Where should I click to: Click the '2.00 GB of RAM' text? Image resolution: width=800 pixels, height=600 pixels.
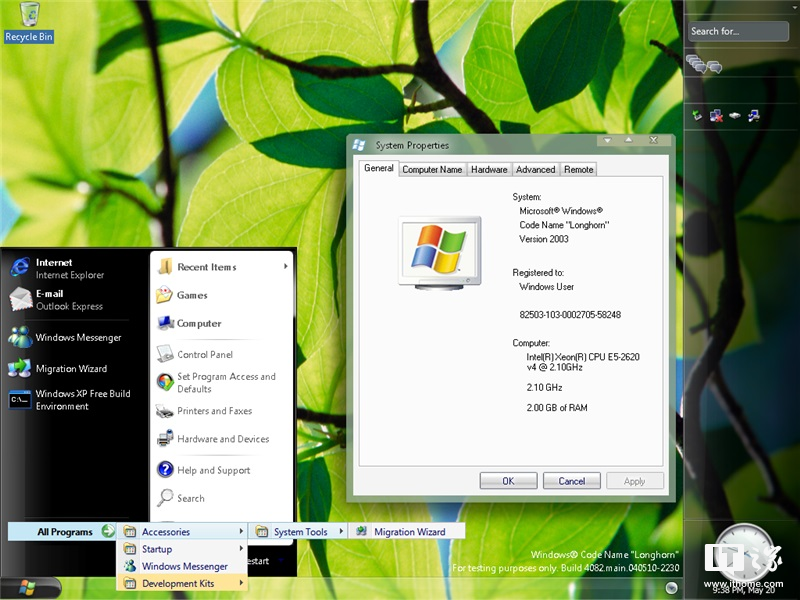(x=557, y=408)
